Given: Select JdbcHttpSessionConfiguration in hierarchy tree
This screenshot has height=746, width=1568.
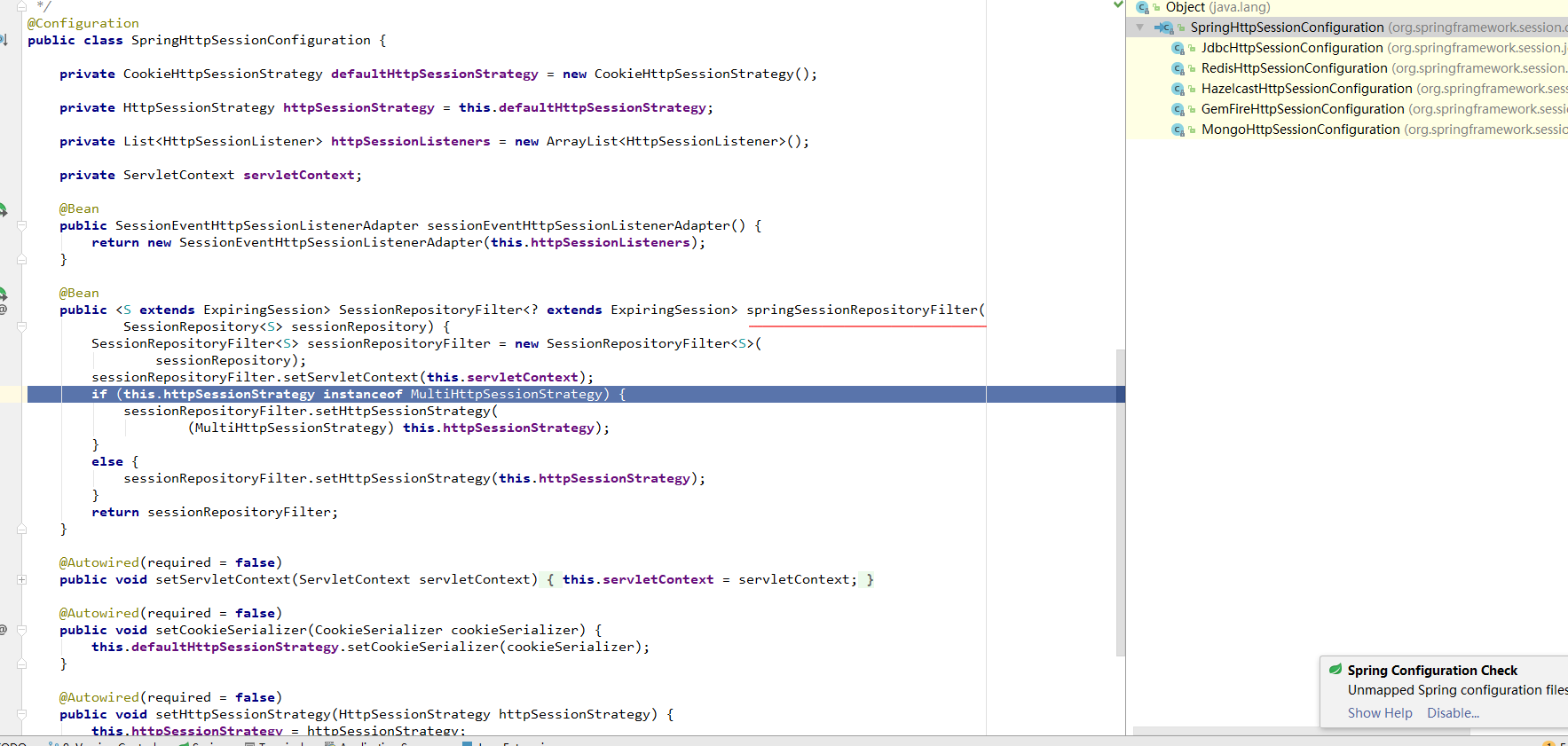Looking at the screenshot, I should (x=1383, y=48).
